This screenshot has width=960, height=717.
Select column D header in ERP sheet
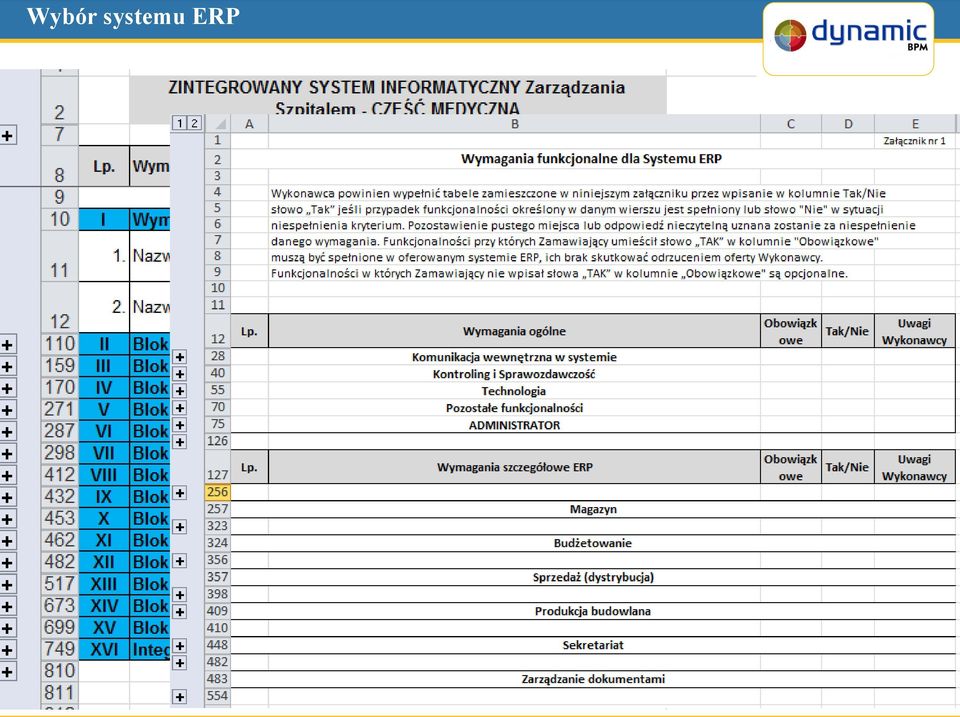click(x=848, y=124)
